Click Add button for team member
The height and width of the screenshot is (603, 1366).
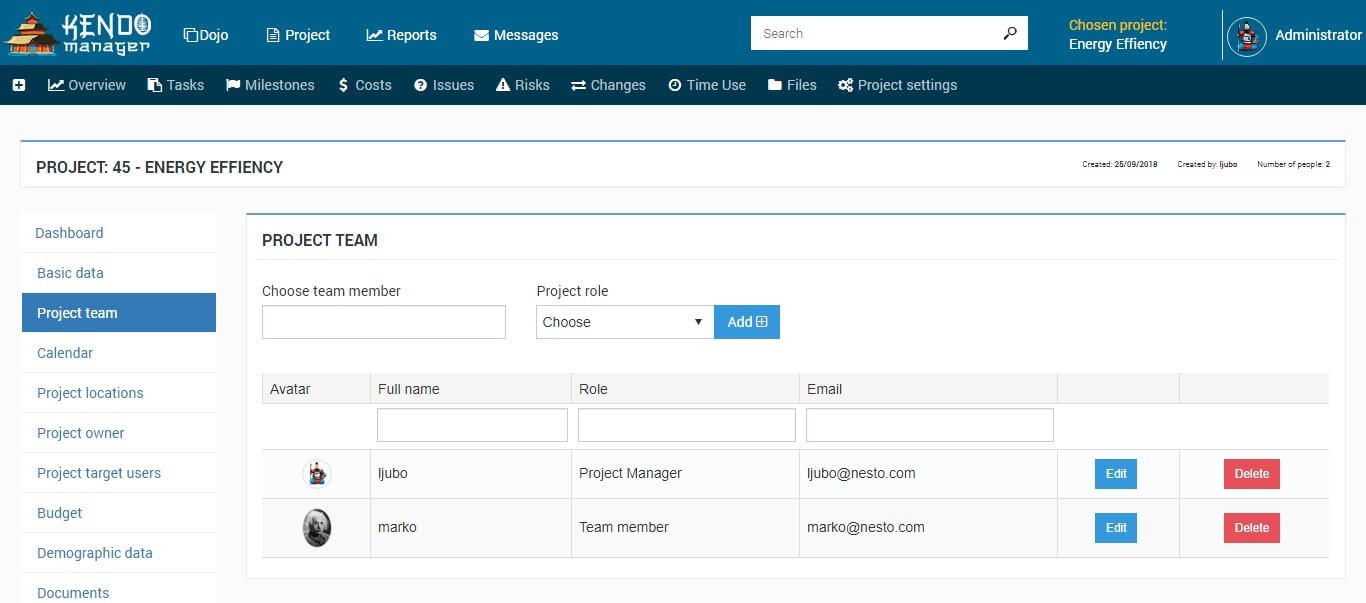(747, 322)
